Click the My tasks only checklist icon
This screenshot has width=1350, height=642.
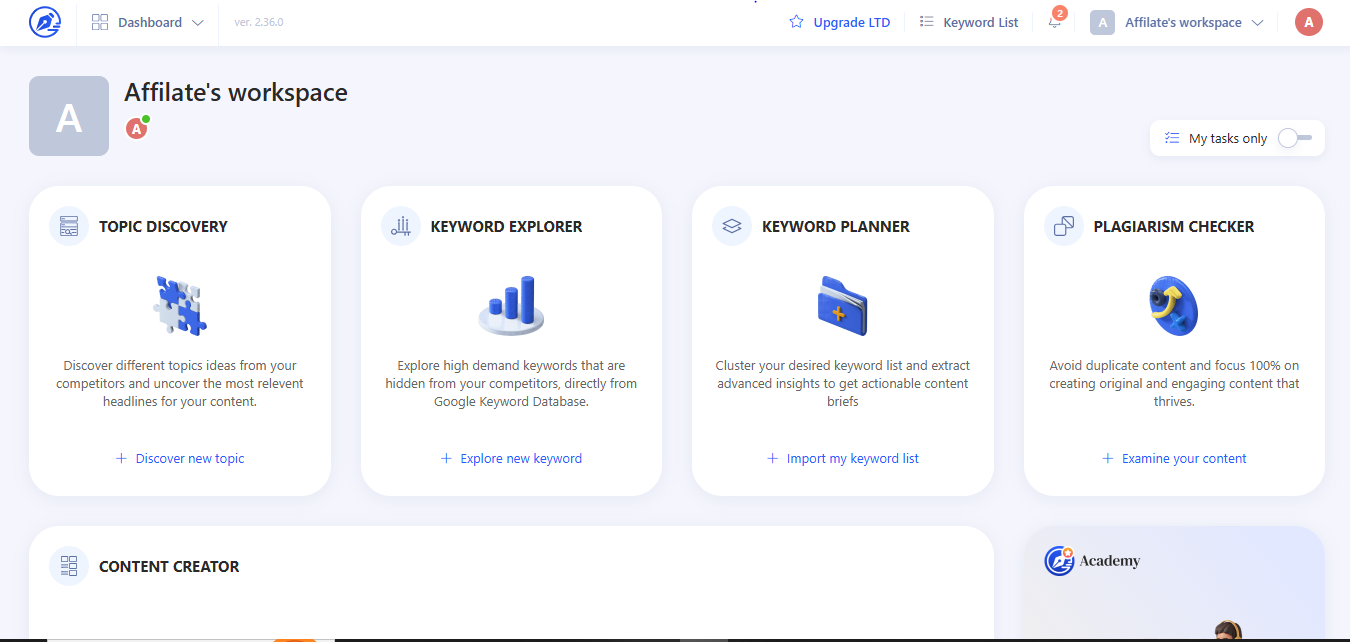coord(1172,138)
